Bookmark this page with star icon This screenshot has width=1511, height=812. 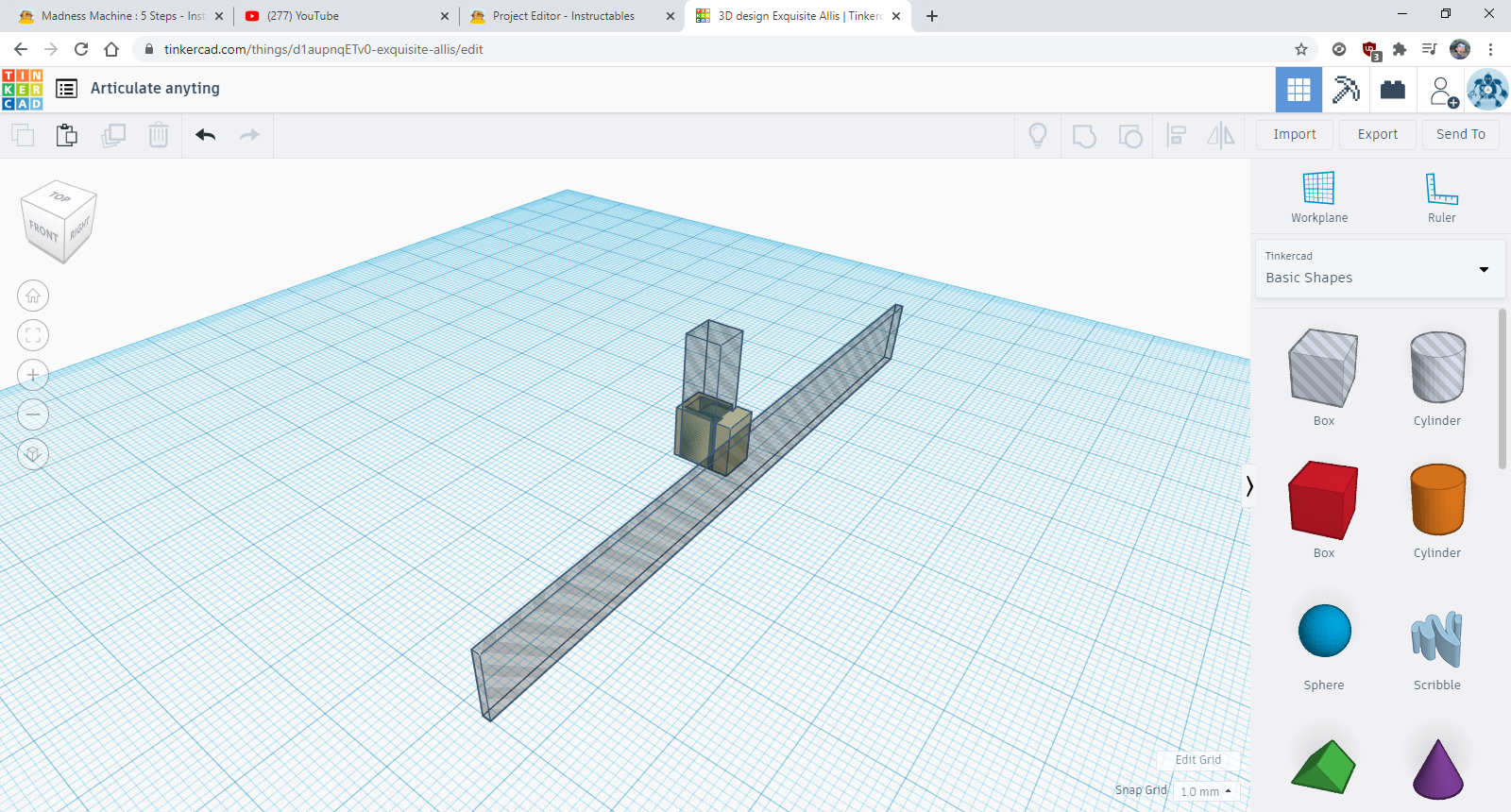click(1301, 49)
